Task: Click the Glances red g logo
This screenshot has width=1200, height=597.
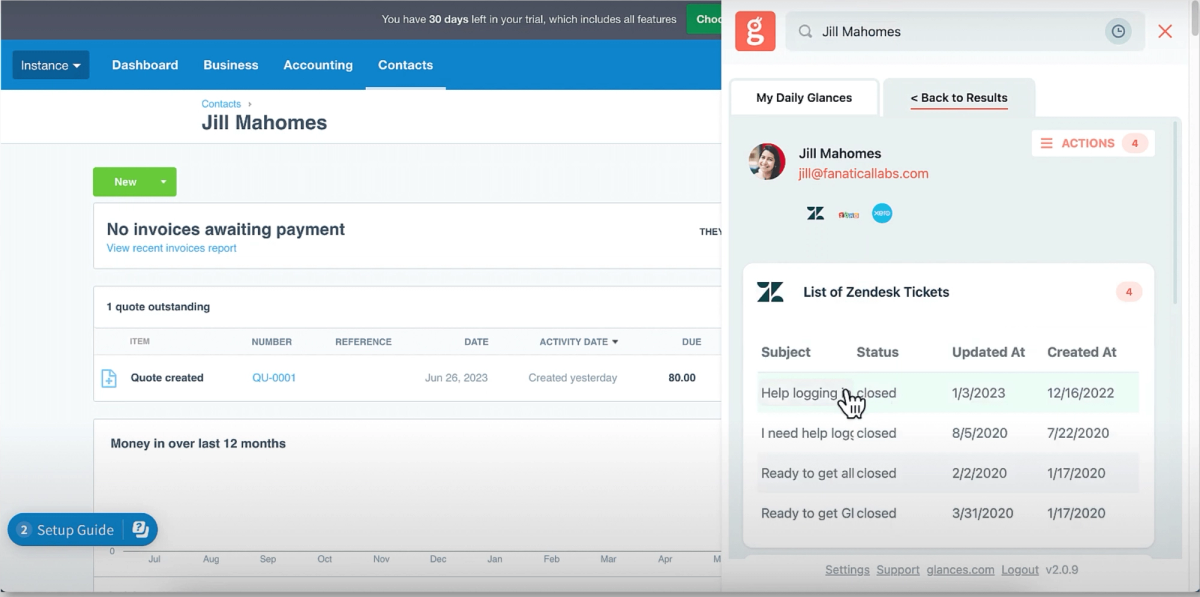Action: coord(755,31)
